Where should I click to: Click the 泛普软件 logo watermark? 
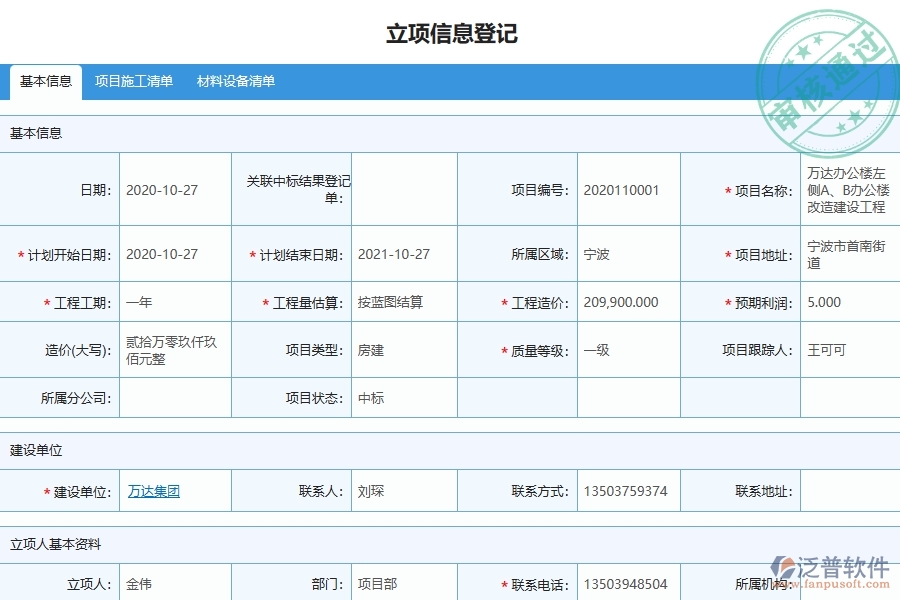830,564
